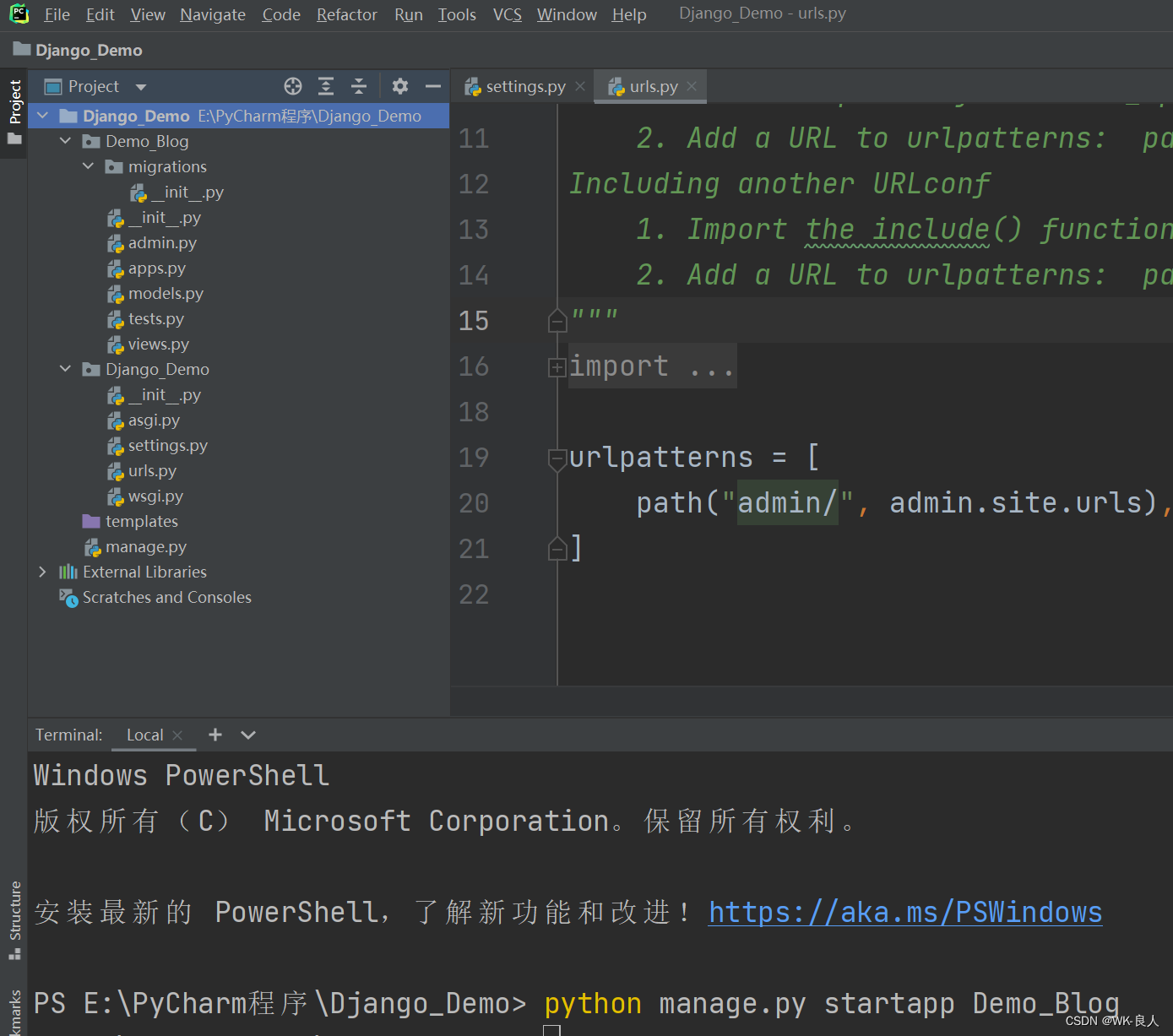The height and width of the screenshot is (1036, 1173).
Task: Collapse the migrations folder
Action: pyautogui.click(x=89, y=165)
